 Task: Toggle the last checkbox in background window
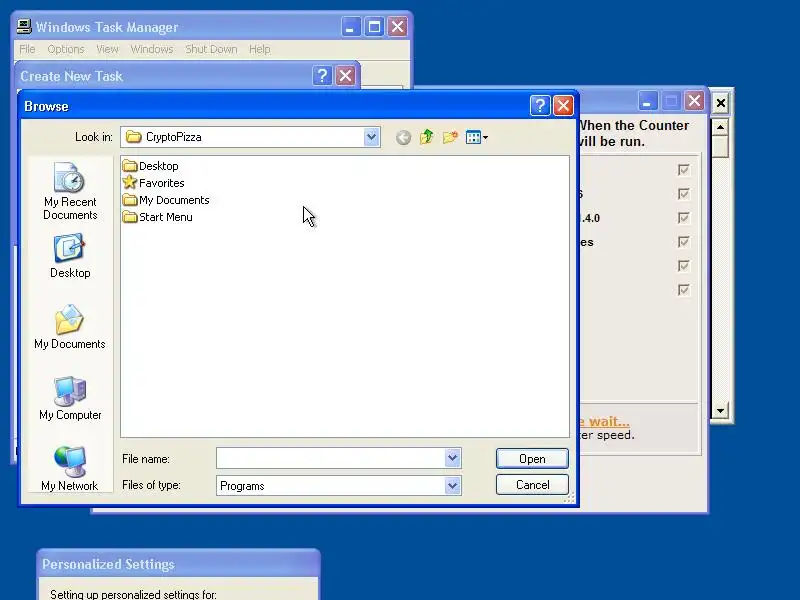click(684, 290)
